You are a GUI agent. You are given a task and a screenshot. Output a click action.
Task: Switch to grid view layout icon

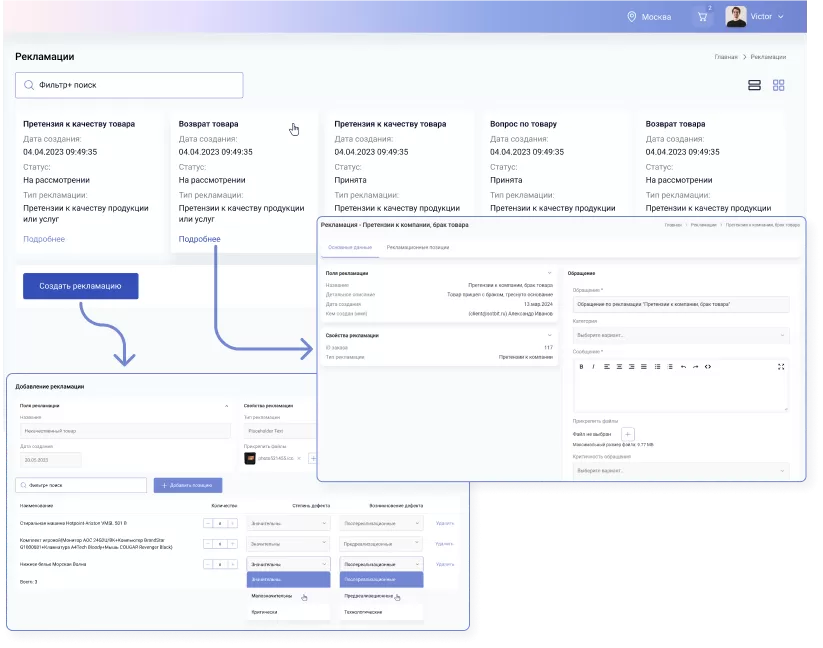tap(779, 86)
